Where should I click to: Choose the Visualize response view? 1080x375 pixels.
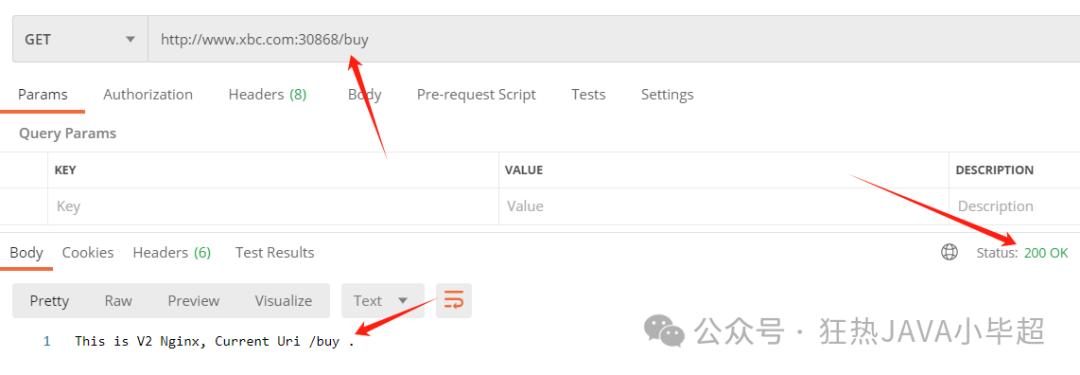tap(283, 301)
